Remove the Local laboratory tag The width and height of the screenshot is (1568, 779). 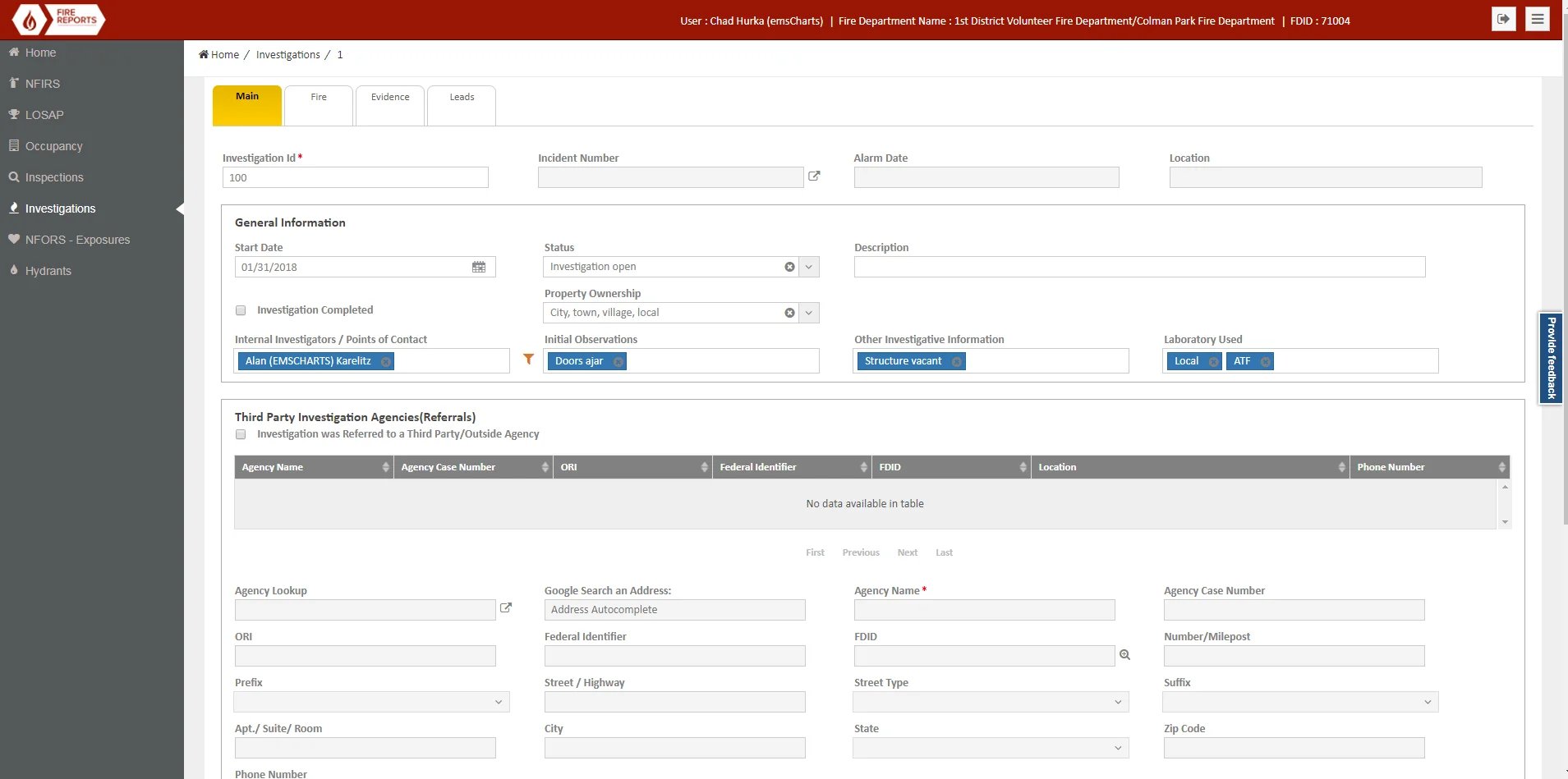[1213, 361]
